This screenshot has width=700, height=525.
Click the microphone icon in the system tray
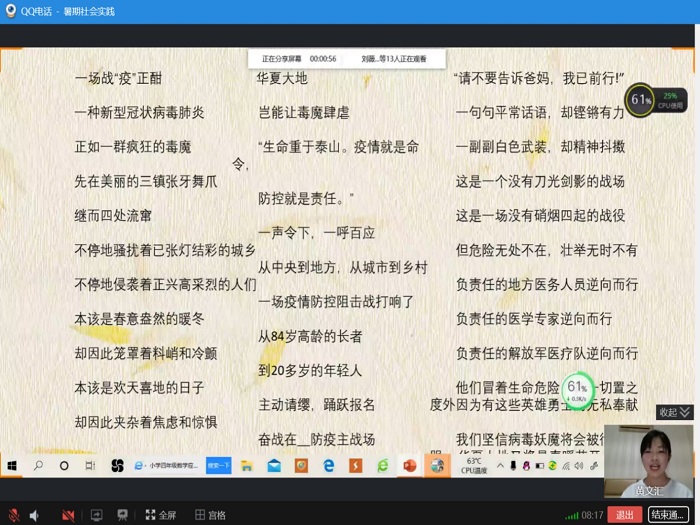(513, 466)
